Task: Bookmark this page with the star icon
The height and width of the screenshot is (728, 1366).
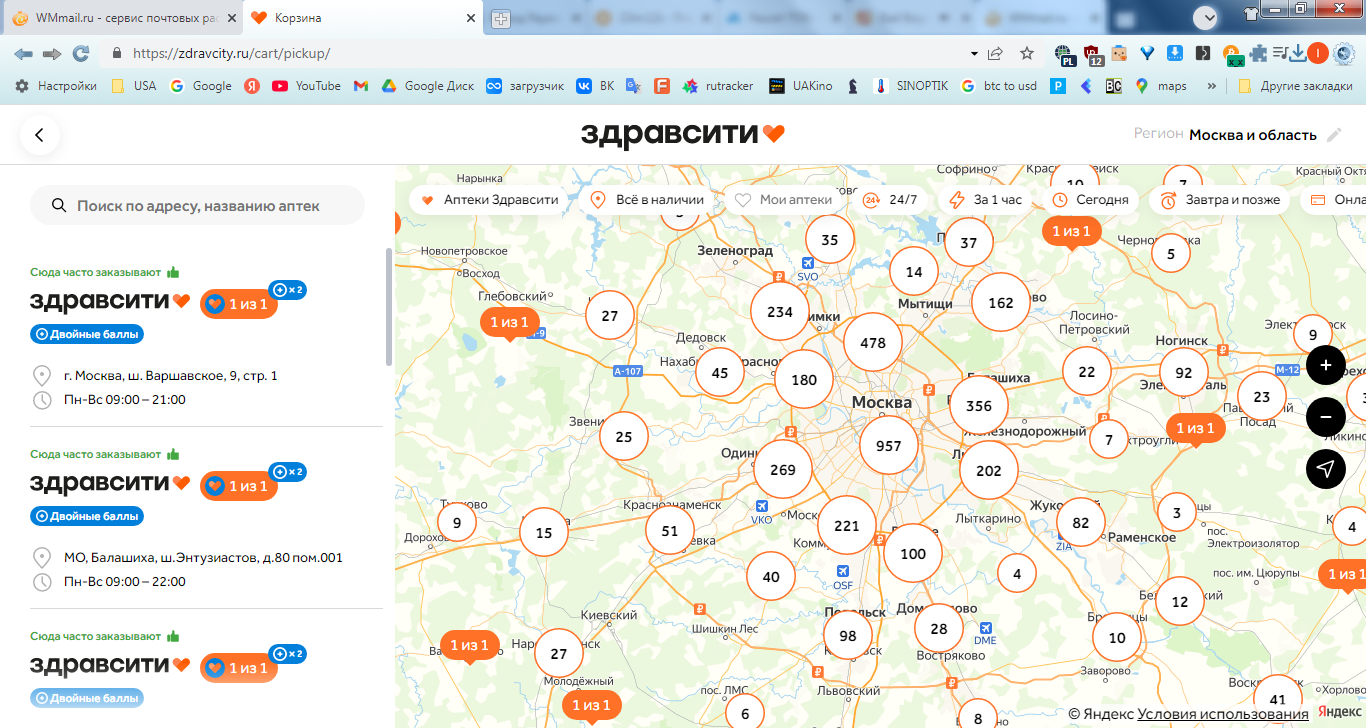Action: point(1027,53)
